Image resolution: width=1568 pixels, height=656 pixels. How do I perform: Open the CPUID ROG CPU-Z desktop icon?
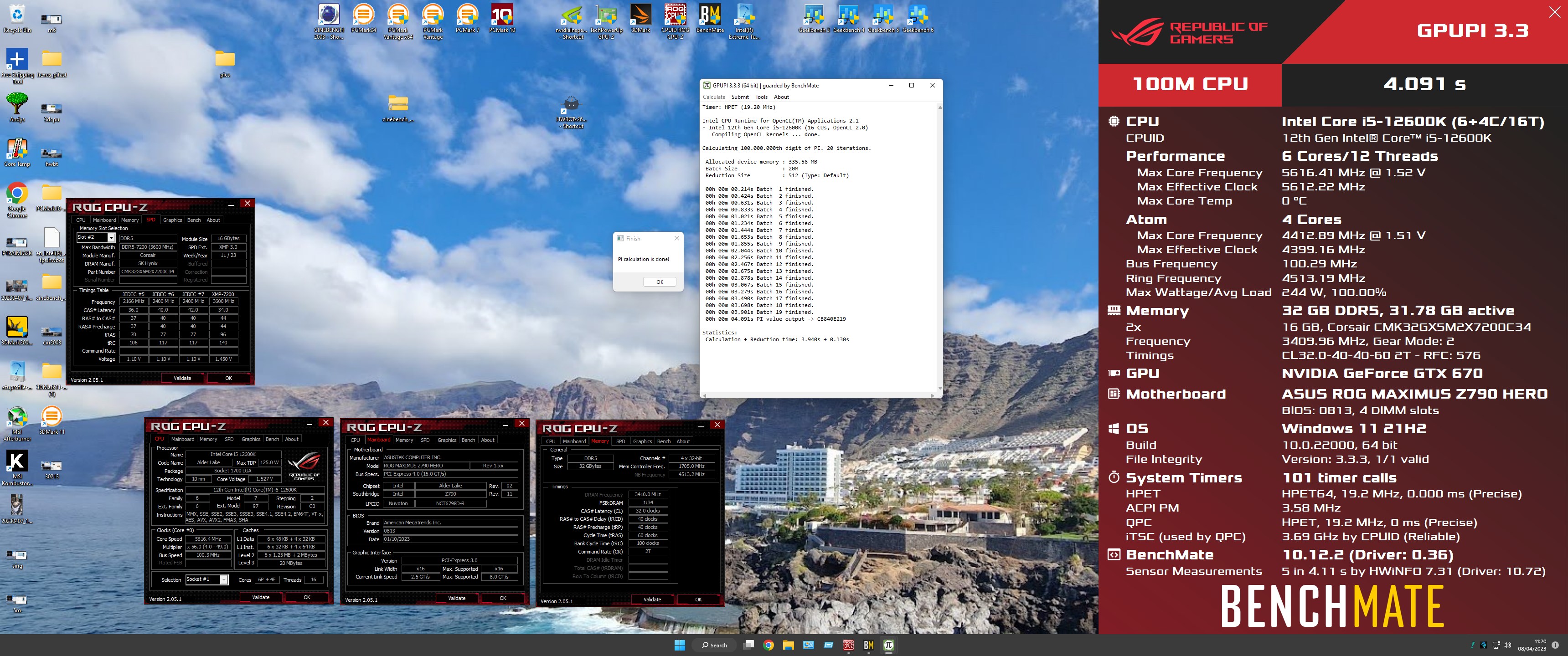tap(675, 21)
